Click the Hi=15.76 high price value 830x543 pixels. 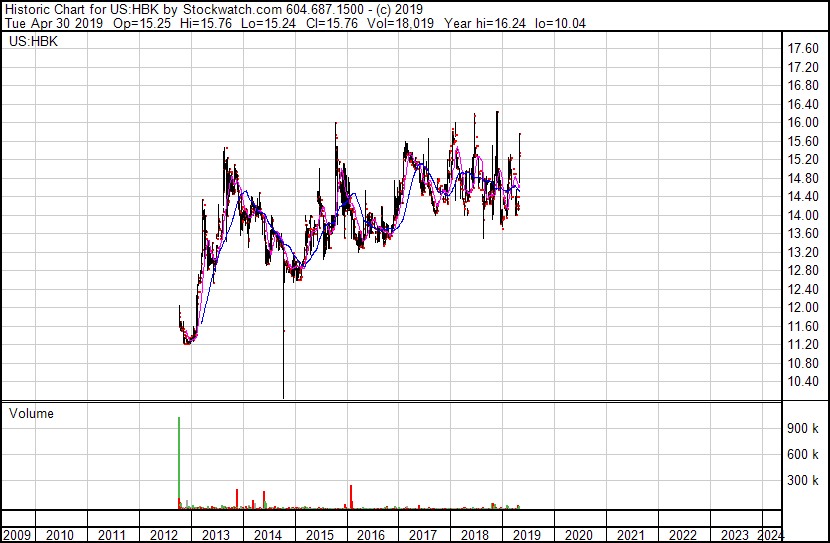click(x=206, y=23)
